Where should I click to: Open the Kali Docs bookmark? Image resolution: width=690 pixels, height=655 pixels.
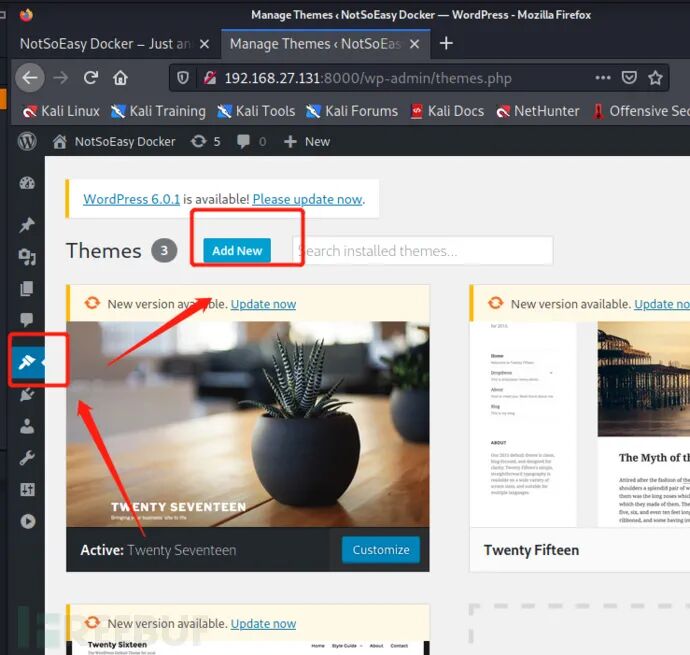point(447,111)
